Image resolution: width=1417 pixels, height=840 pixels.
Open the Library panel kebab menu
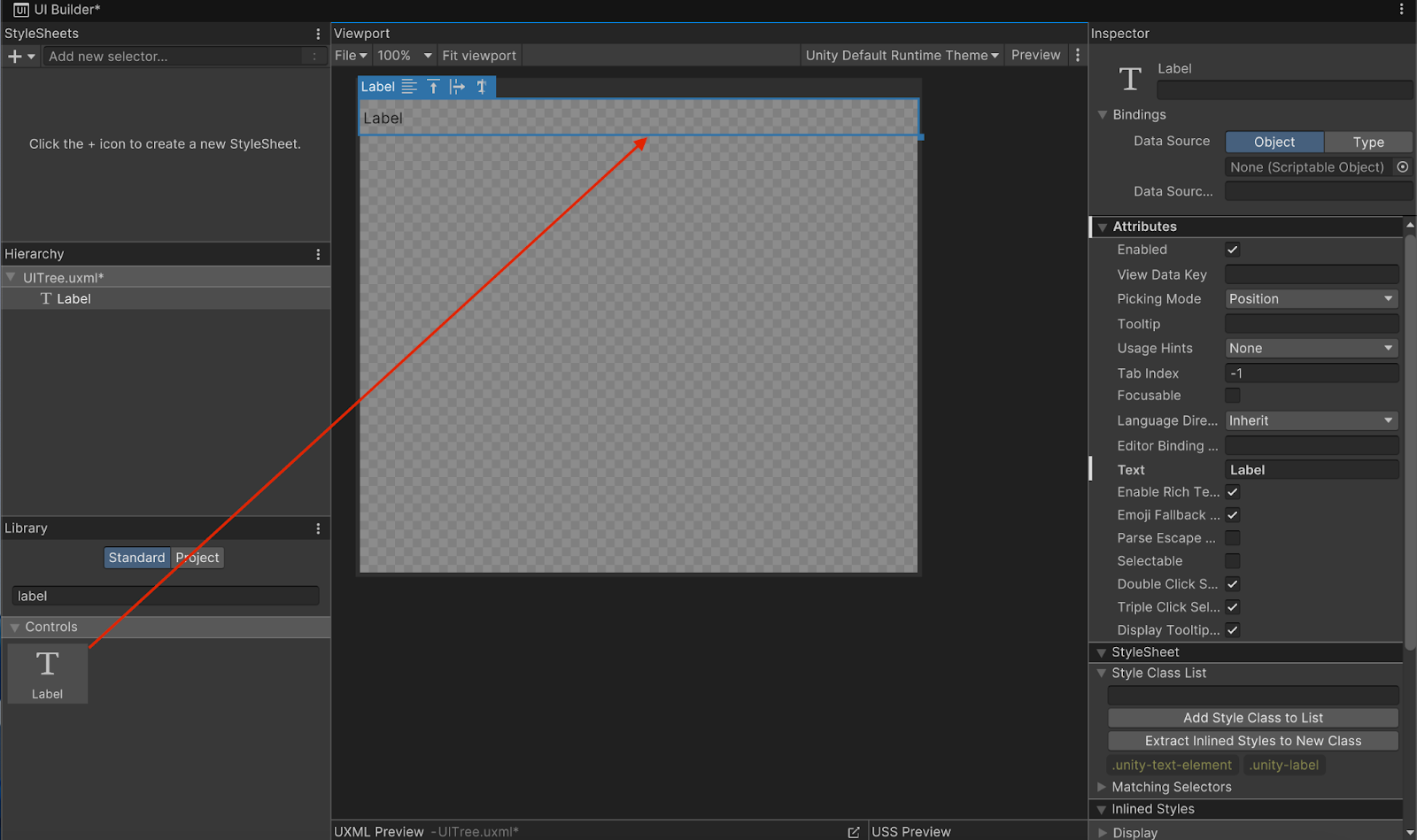pyautogui.click(x=318, y=528)
